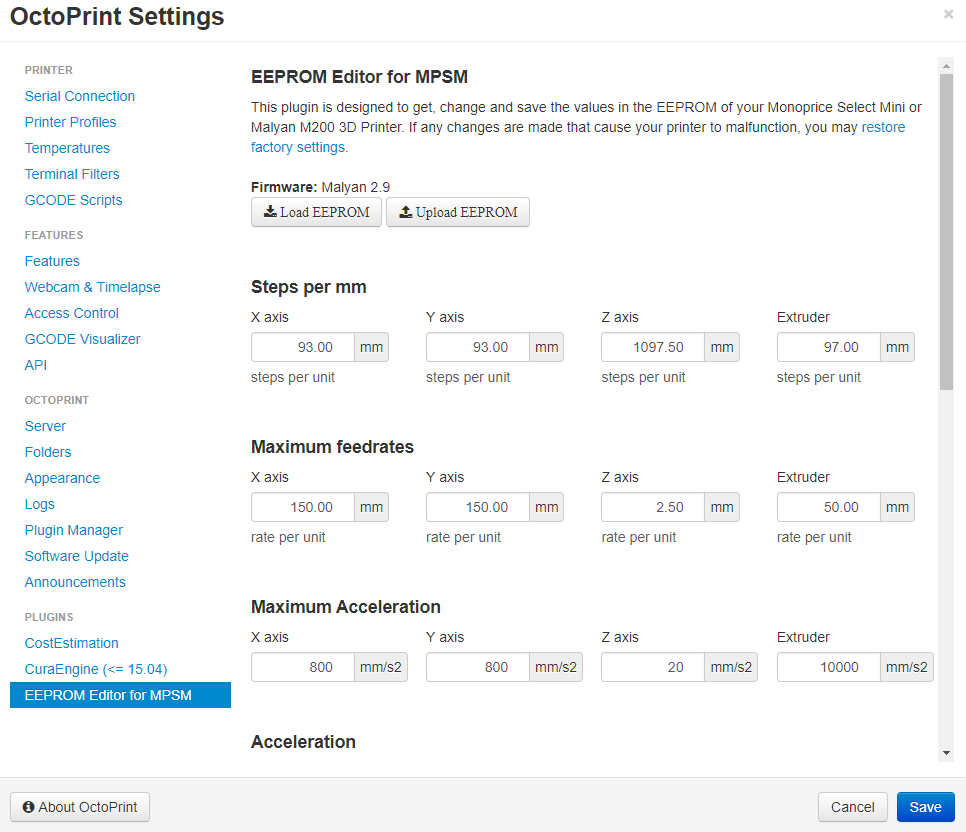966x832 pixels.
Task: Edit the Extruder maximum acceleration 10000
Action: click(829, 667)
